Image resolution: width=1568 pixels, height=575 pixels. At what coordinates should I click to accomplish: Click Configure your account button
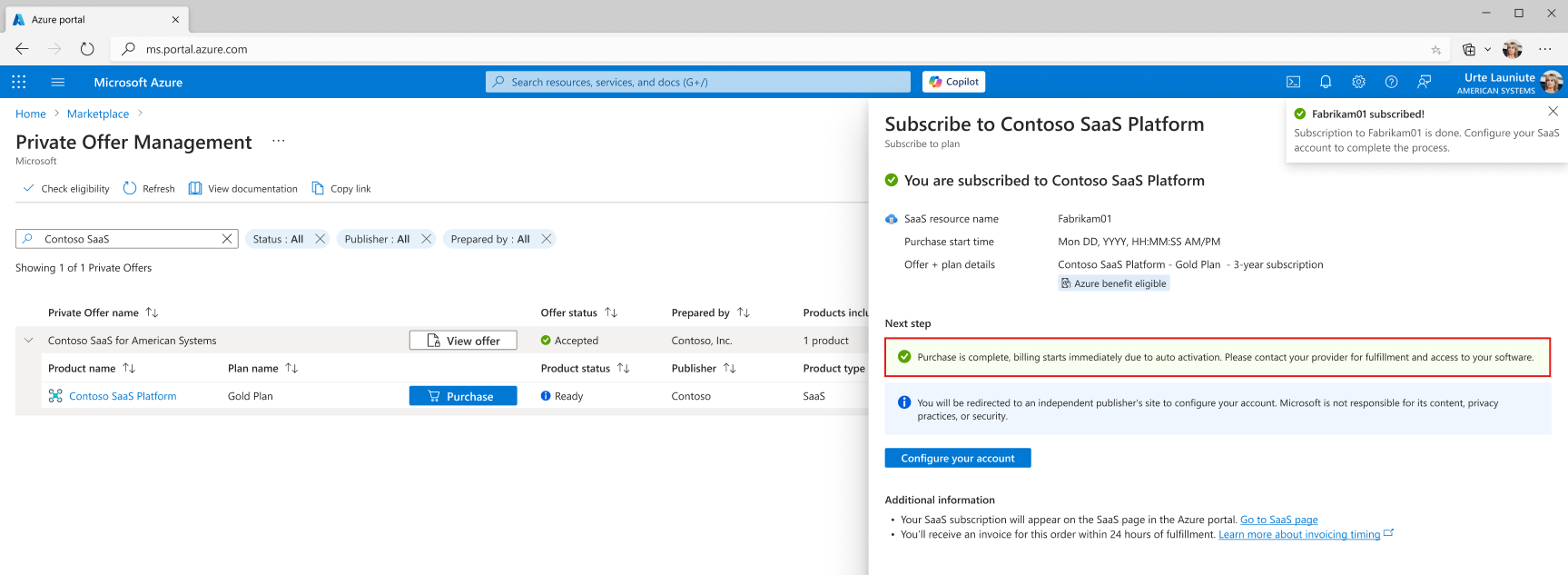pos(958,458)
